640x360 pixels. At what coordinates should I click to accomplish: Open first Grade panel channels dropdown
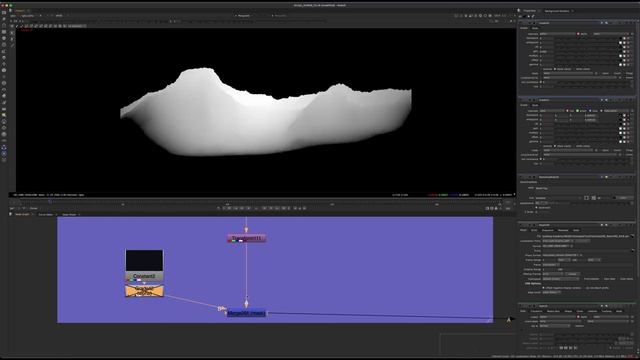[557, 33]
